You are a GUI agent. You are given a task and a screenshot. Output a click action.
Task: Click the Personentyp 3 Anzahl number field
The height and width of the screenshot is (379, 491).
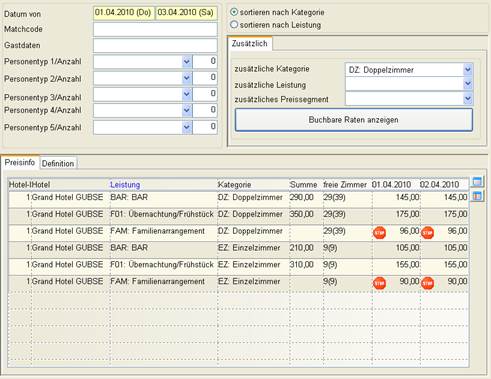pyautogui.click(x=205, y=94)
